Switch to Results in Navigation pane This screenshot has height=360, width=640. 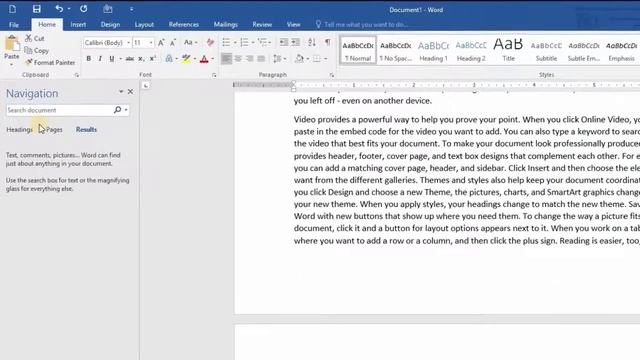[86, 129]
